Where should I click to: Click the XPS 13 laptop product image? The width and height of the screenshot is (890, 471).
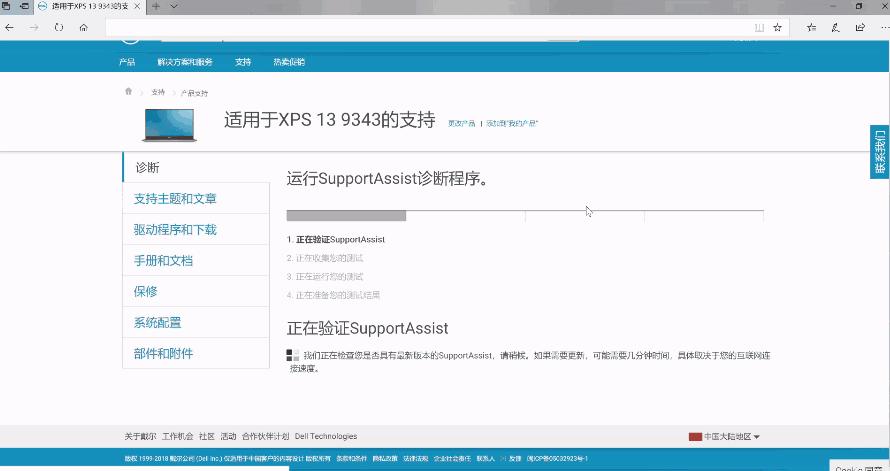(x=169, y=125)
